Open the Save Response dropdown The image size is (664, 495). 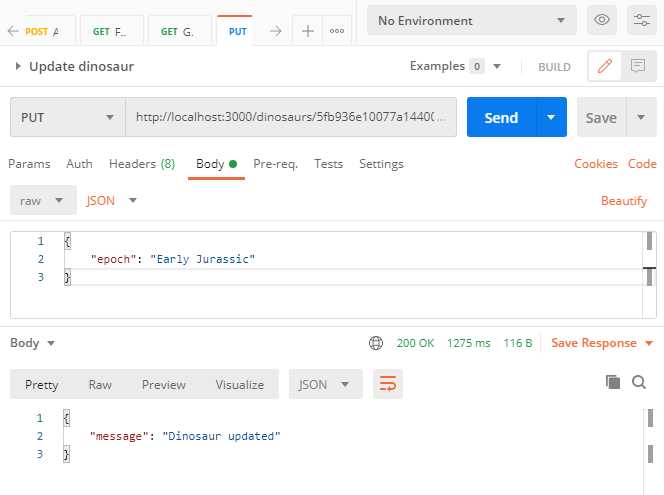pyautogui.click(x=602, y=343)
